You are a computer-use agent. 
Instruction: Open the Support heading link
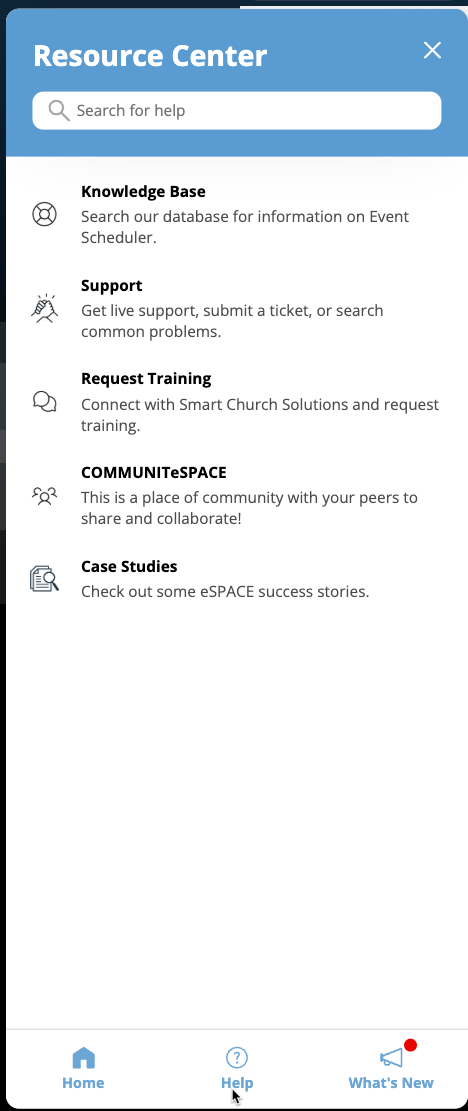[x=111, y=286]
